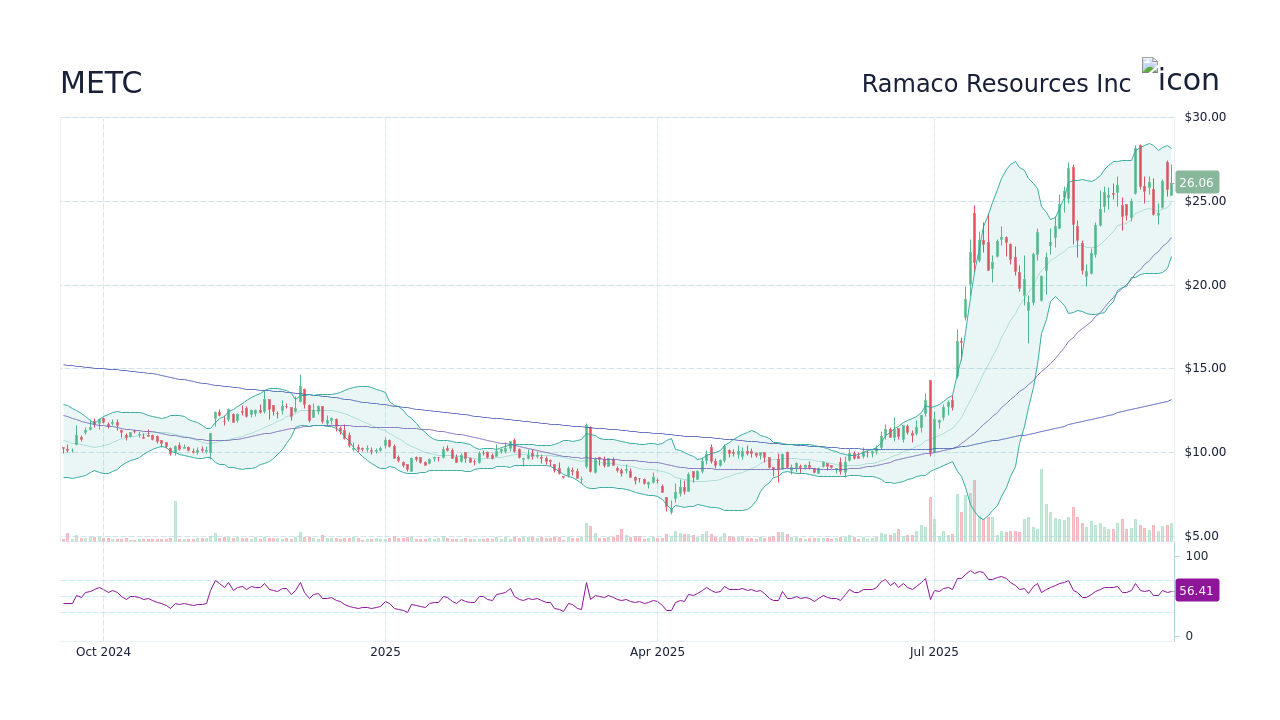This screenshot has height=720, width=1280.
Task: Toggle the RSI overbought dashed line
Action: 600,578
